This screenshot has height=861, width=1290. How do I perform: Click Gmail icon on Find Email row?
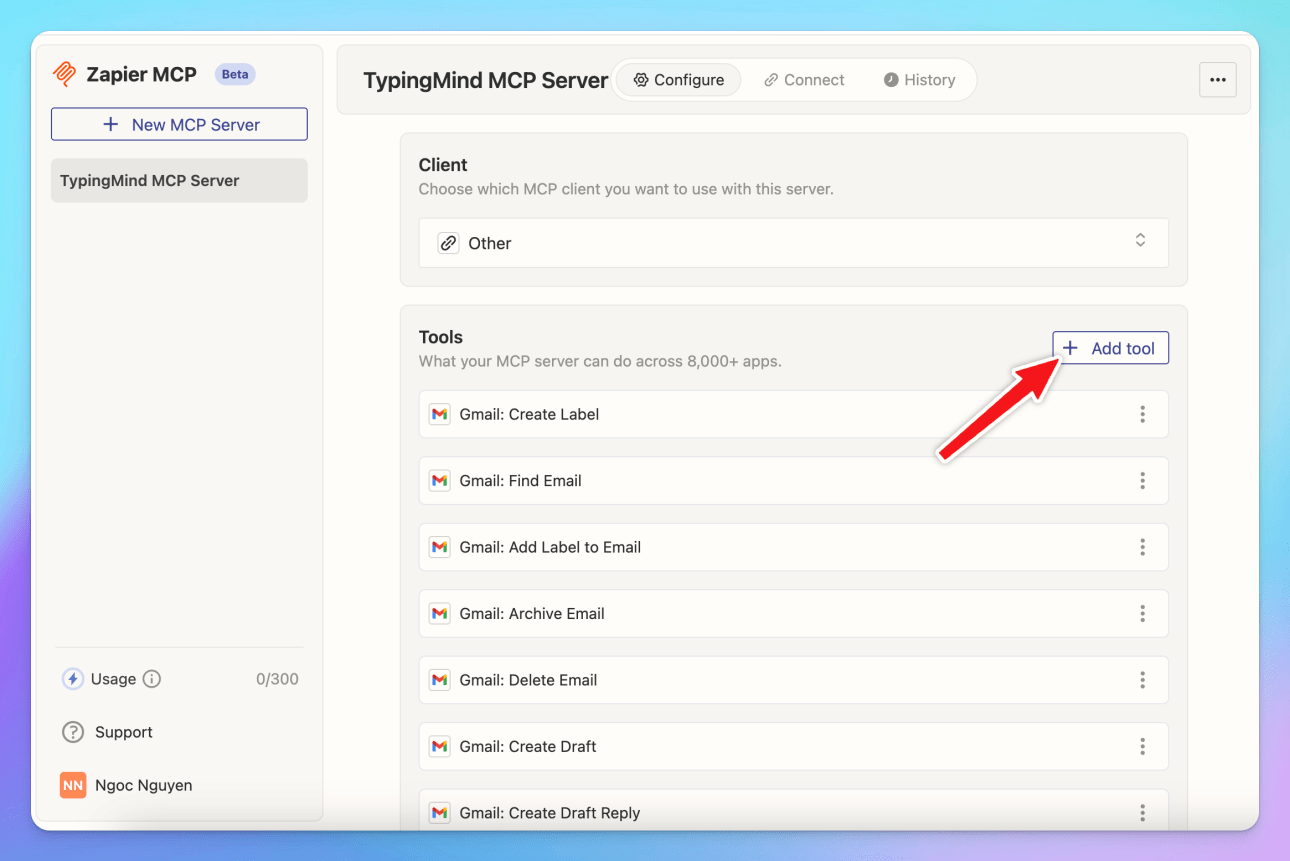[x=439, y=481]
